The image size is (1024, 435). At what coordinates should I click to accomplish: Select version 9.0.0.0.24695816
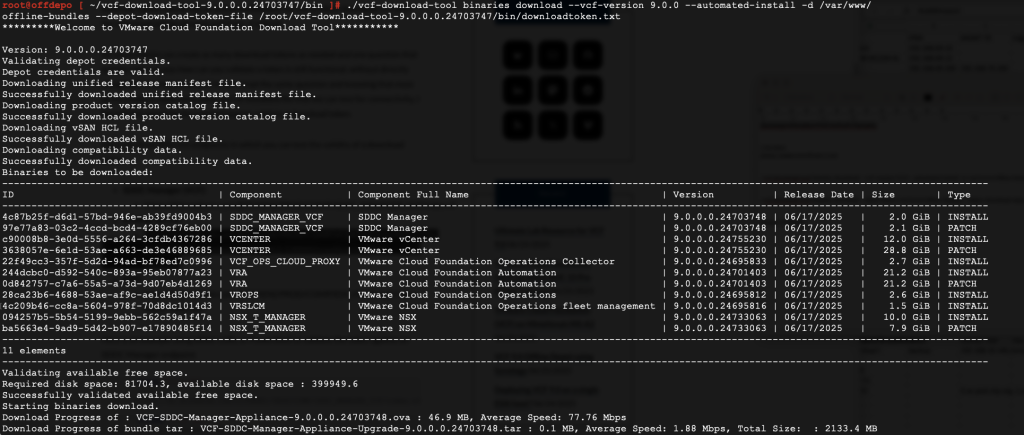[720, 306]
